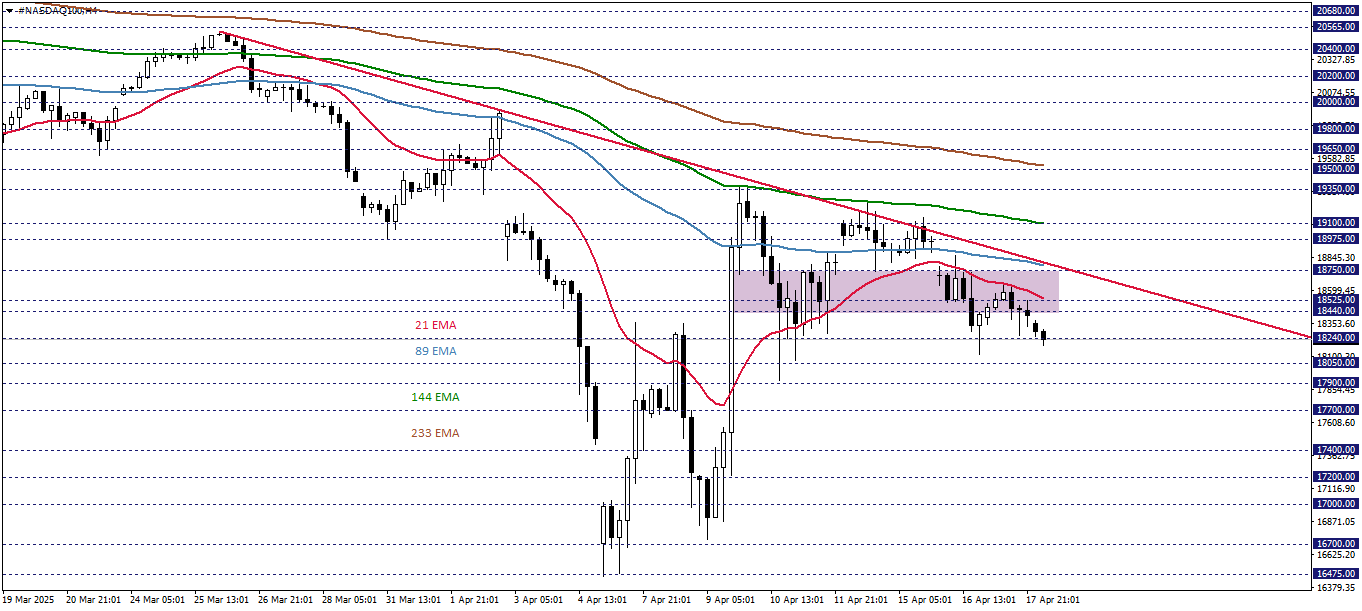Click the 3 Apr 05:01 date label
Viewport: 1362px width, 611px height.
click(x=539, y=600)
